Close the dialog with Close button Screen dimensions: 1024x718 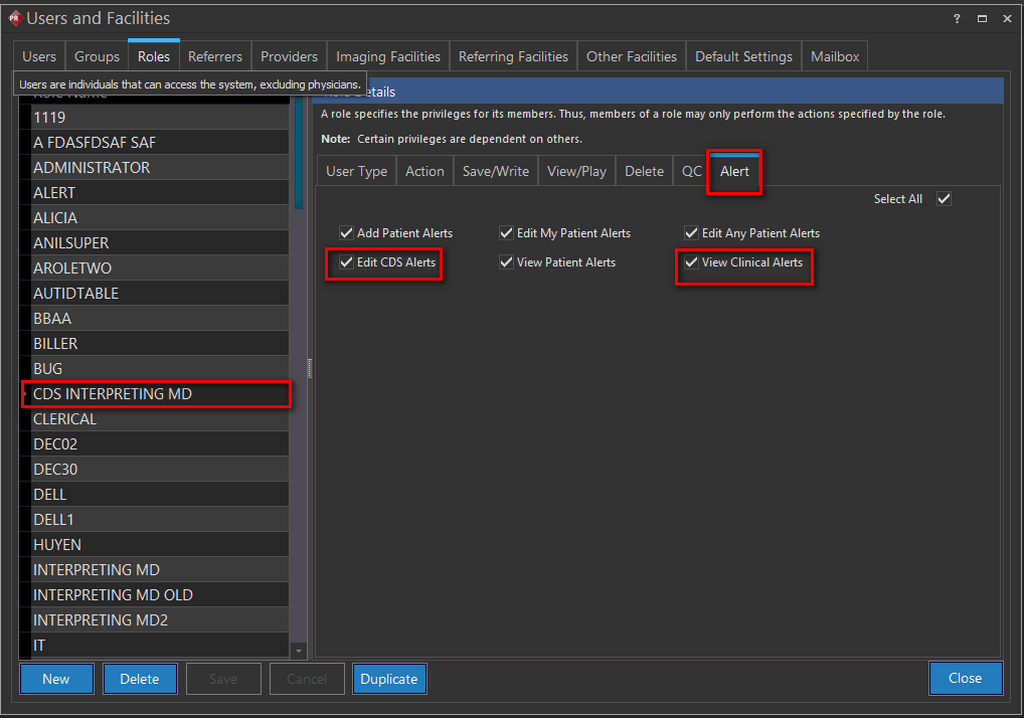pos(964,678)
